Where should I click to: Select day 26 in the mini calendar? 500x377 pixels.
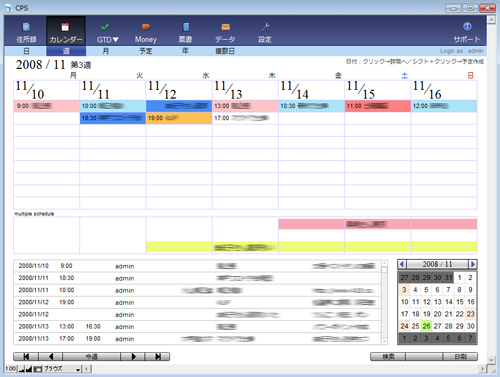(426, 326)
